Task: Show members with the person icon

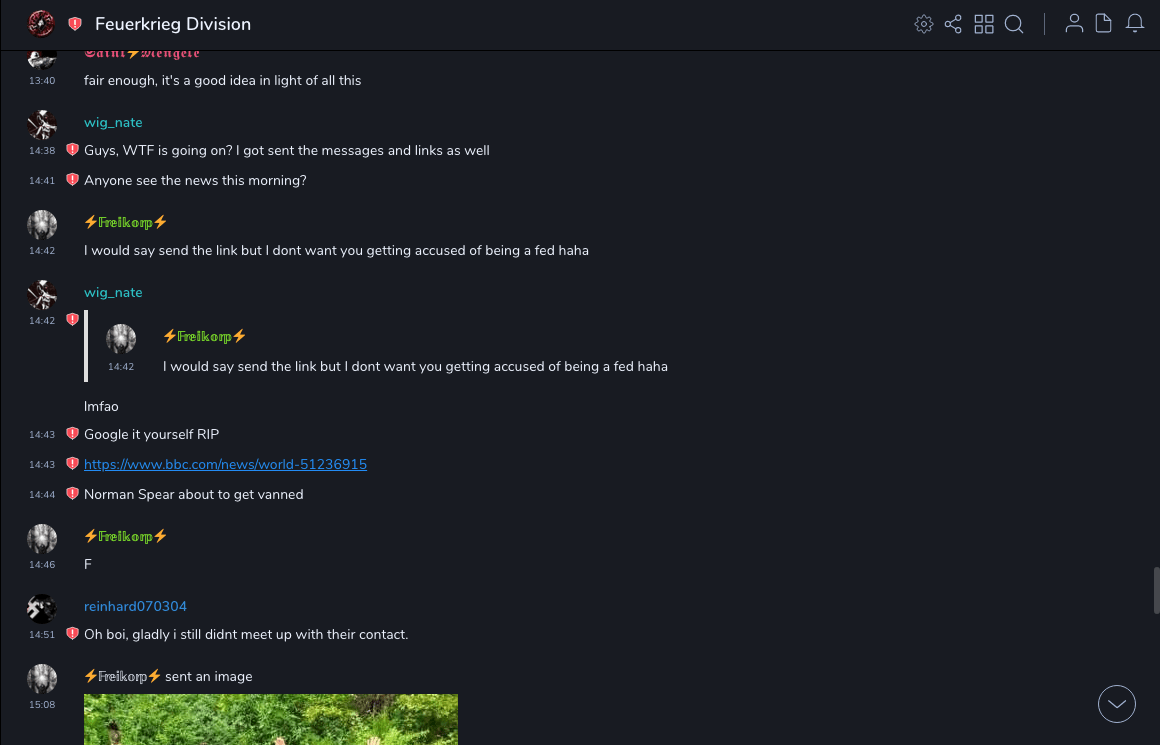Action: coord(1074,24)
